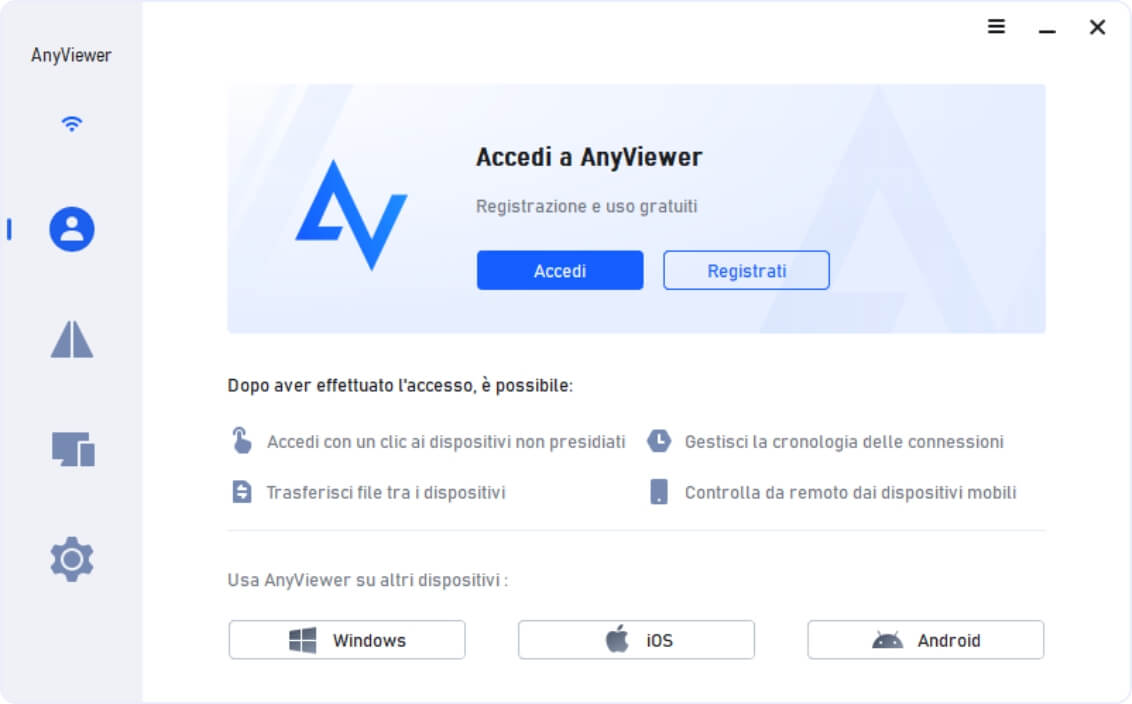This screenshot has width=1132, height=704.
Task: Download AnyViewer for Android
Action: click(x=926, y=640)
